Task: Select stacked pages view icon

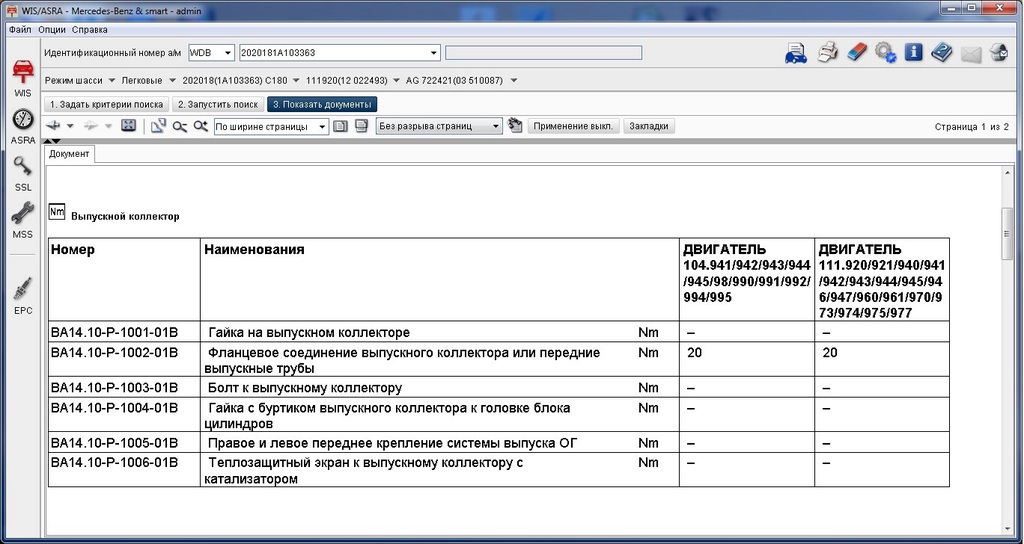Action: (361, 126)
